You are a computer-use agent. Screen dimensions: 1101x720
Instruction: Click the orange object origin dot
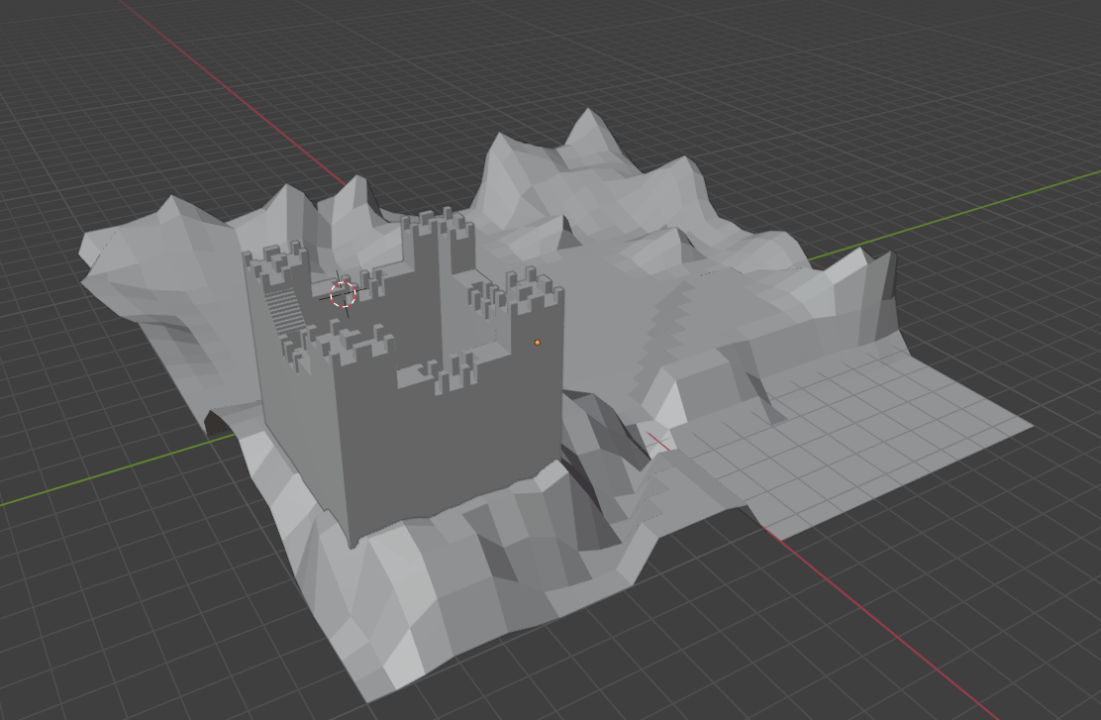click(539, 343)
